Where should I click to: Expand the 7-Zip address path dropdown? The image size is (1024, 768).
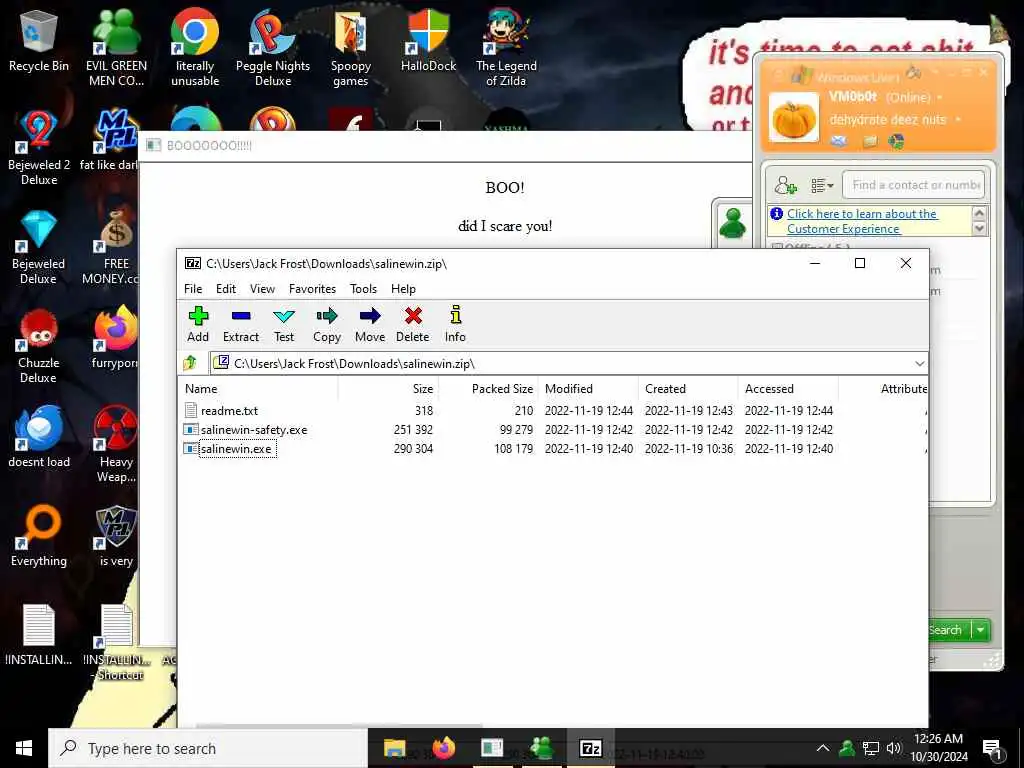[920, 364]
